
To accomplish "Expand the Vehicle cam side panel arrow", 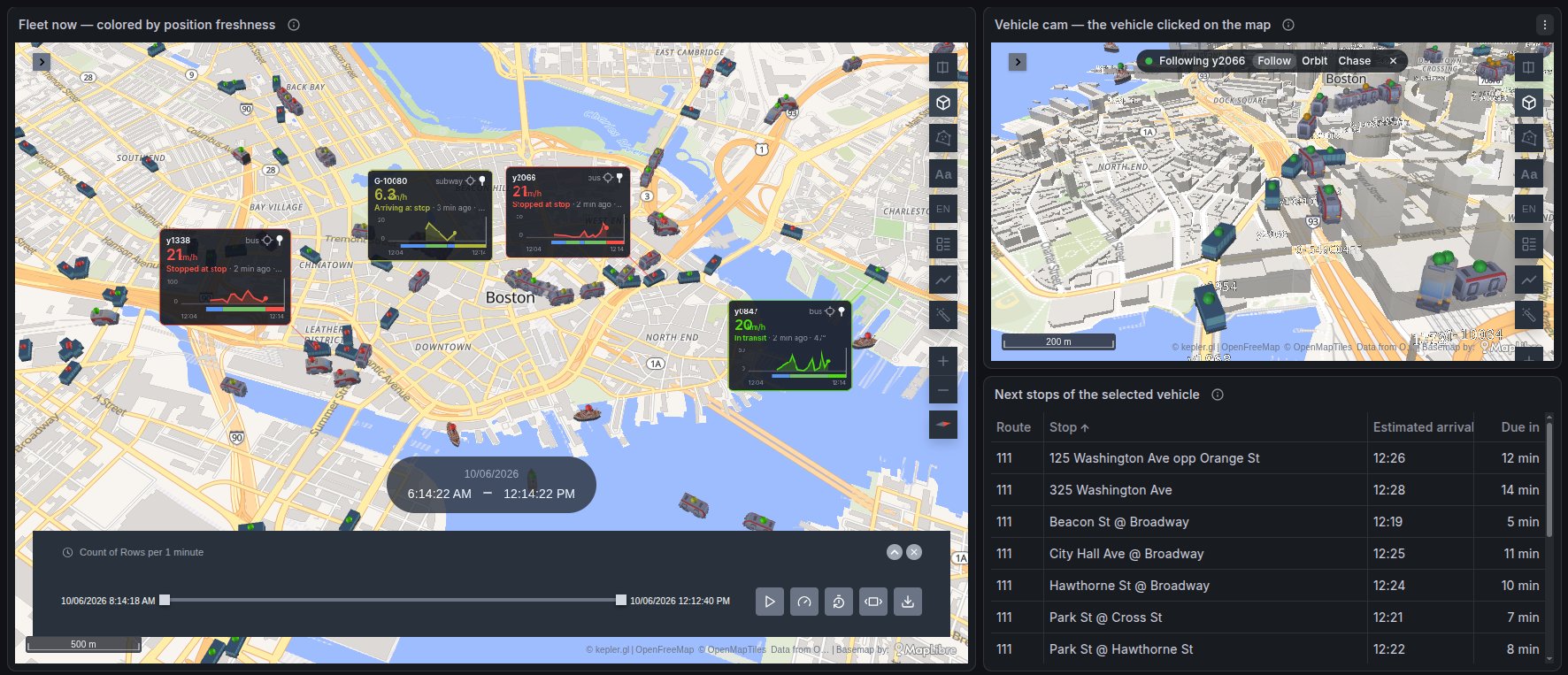I will 1018,62.
